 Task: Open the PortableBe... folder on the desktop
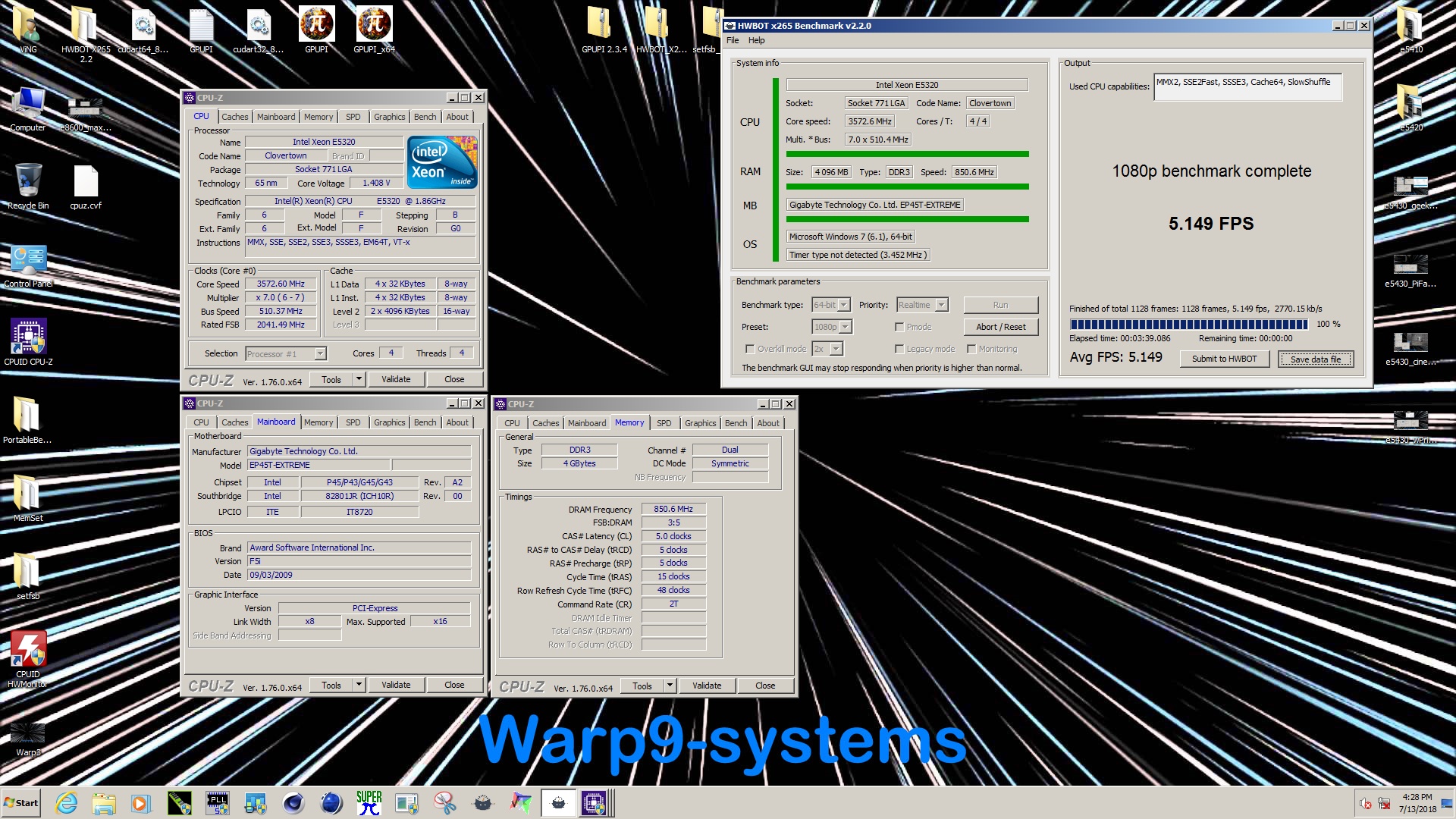click(27, 419)
